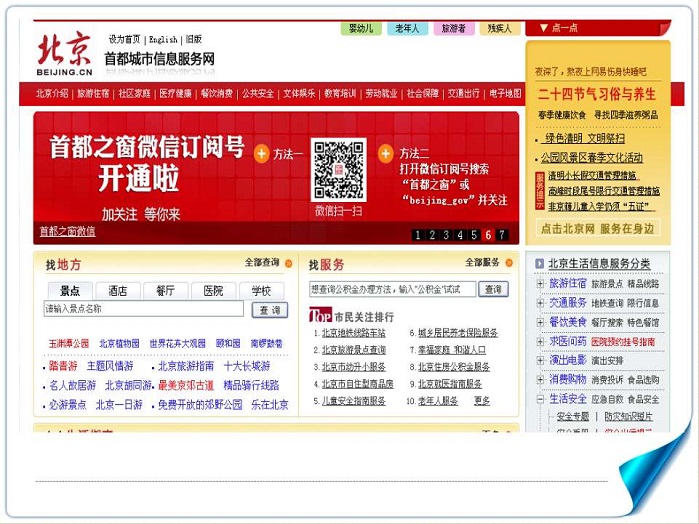
Task: Select the 老年人 green user-group tab
Action: (406, 29)
